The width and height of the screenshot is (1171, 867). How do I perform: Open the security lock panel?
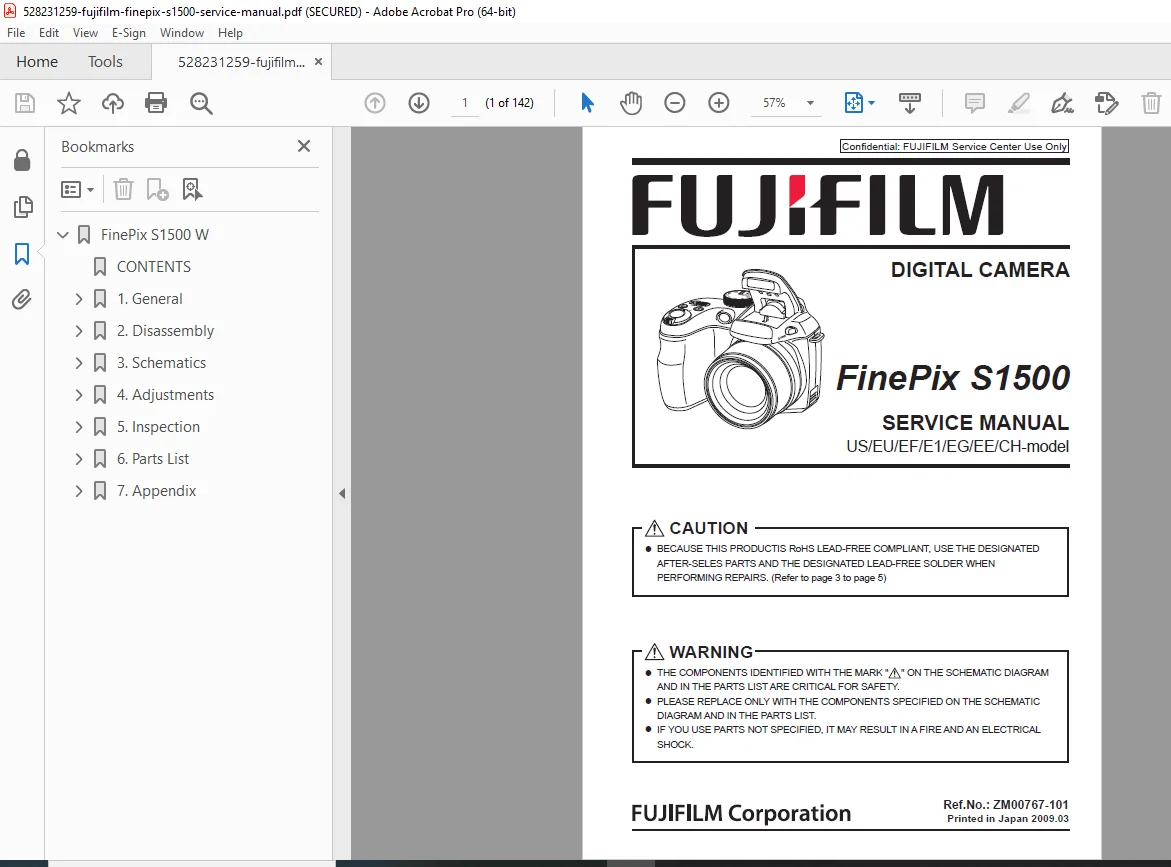[22, 160]
